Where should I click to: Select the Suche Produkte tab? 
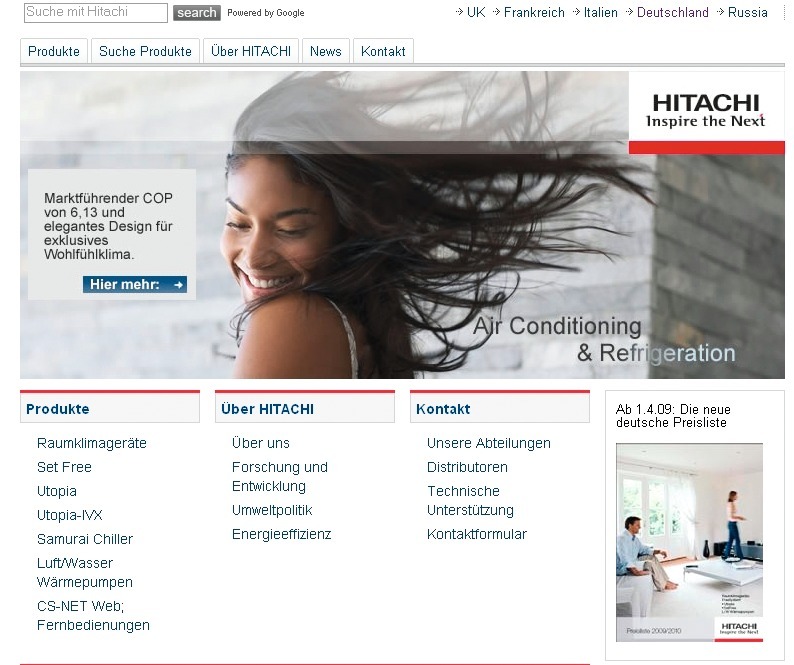(145, 51)
